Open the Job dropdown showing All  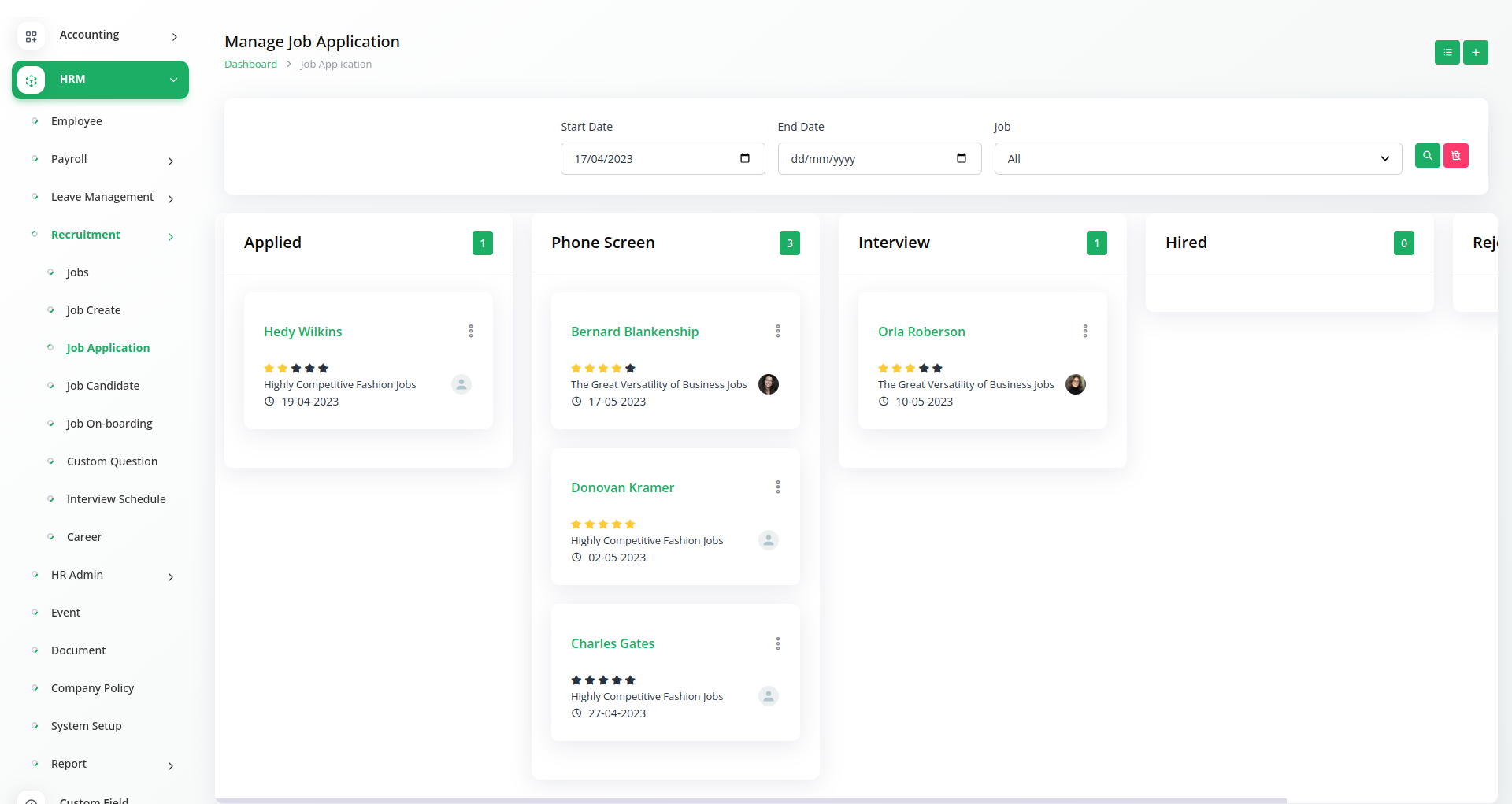1197,159
